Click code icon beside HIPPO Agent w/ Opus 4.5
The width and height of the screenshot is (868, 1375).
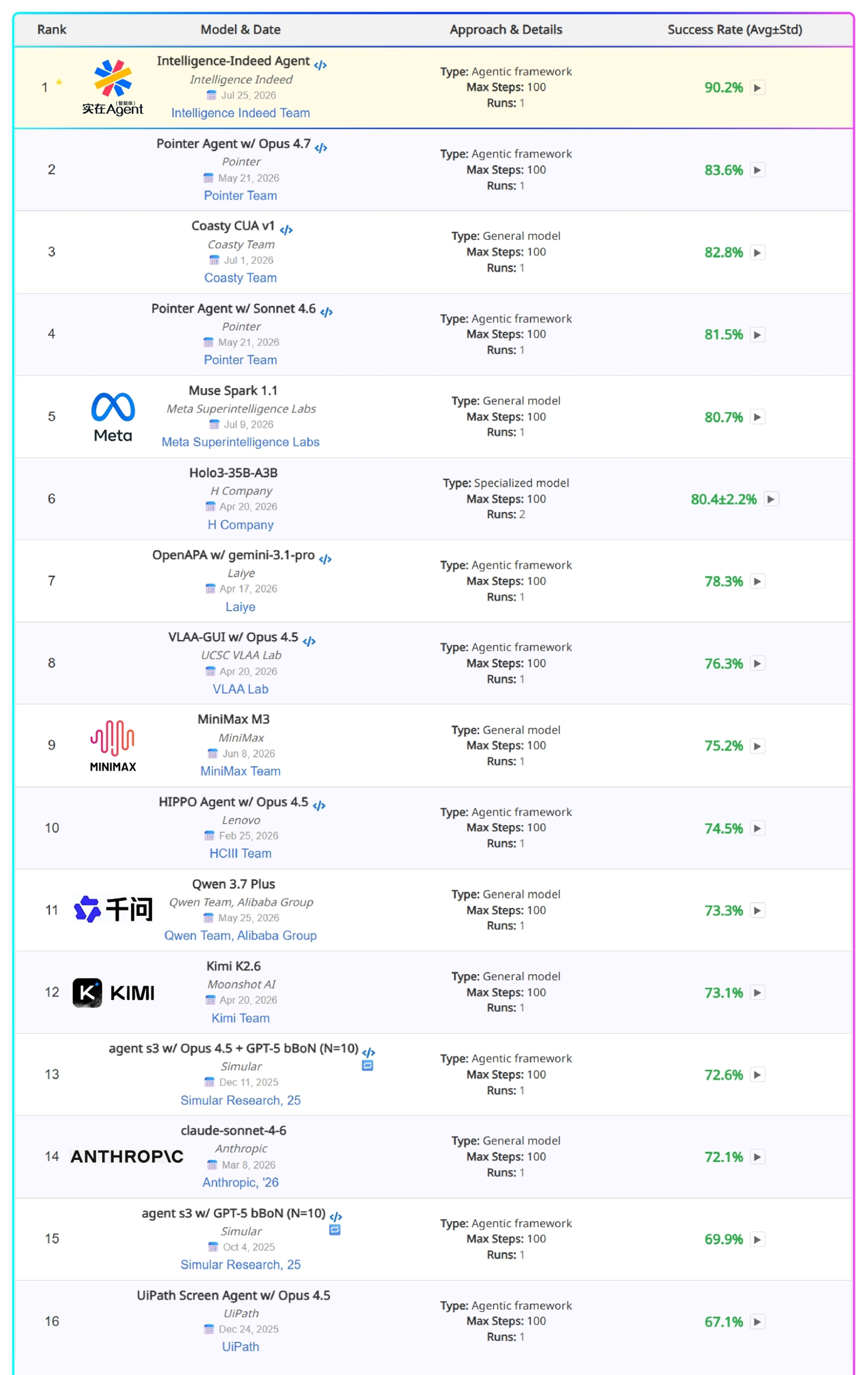pyautogui.click(x=319, y=806)
